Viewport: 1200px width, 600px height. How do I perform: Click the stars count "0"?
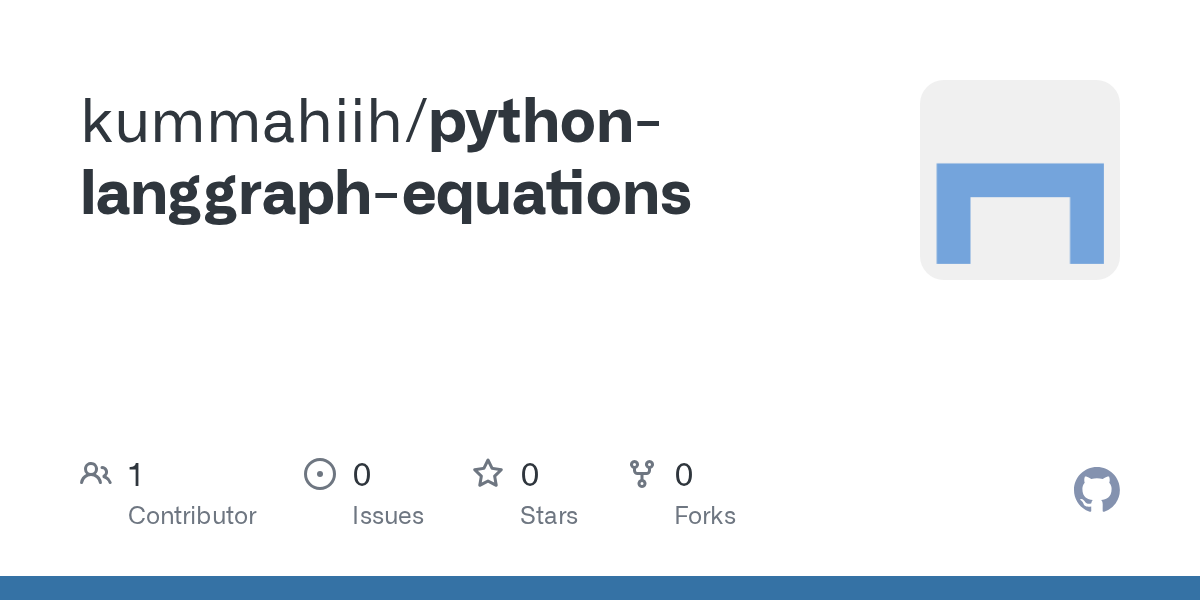(x=530, y=474)
